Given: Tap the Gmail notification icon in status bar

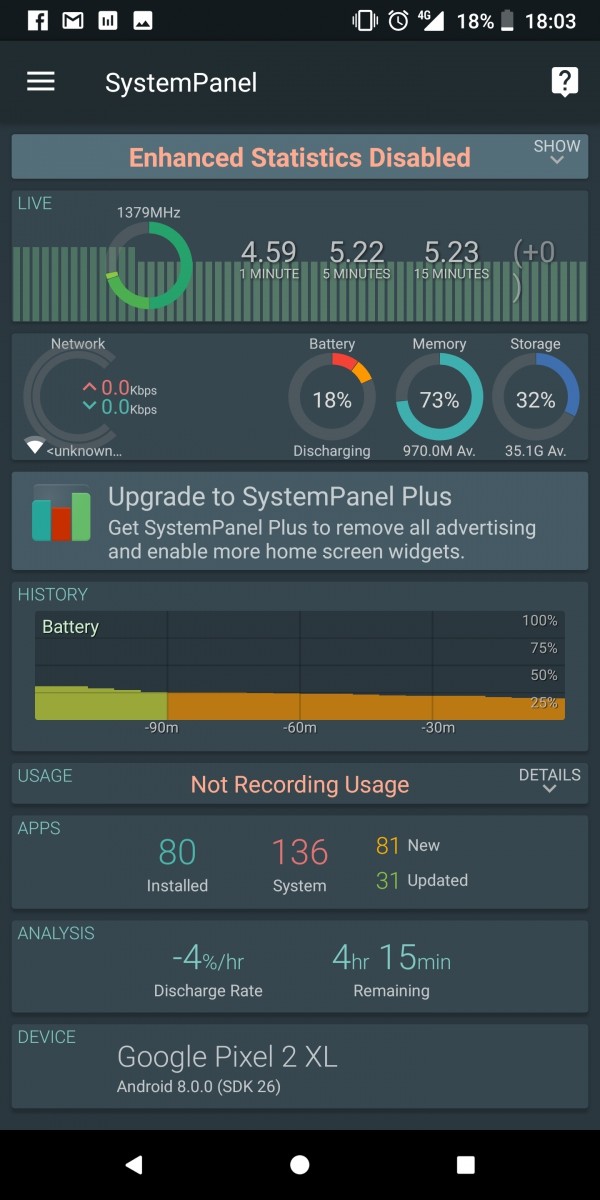Looking at the screenshot, I should [72, 20].
